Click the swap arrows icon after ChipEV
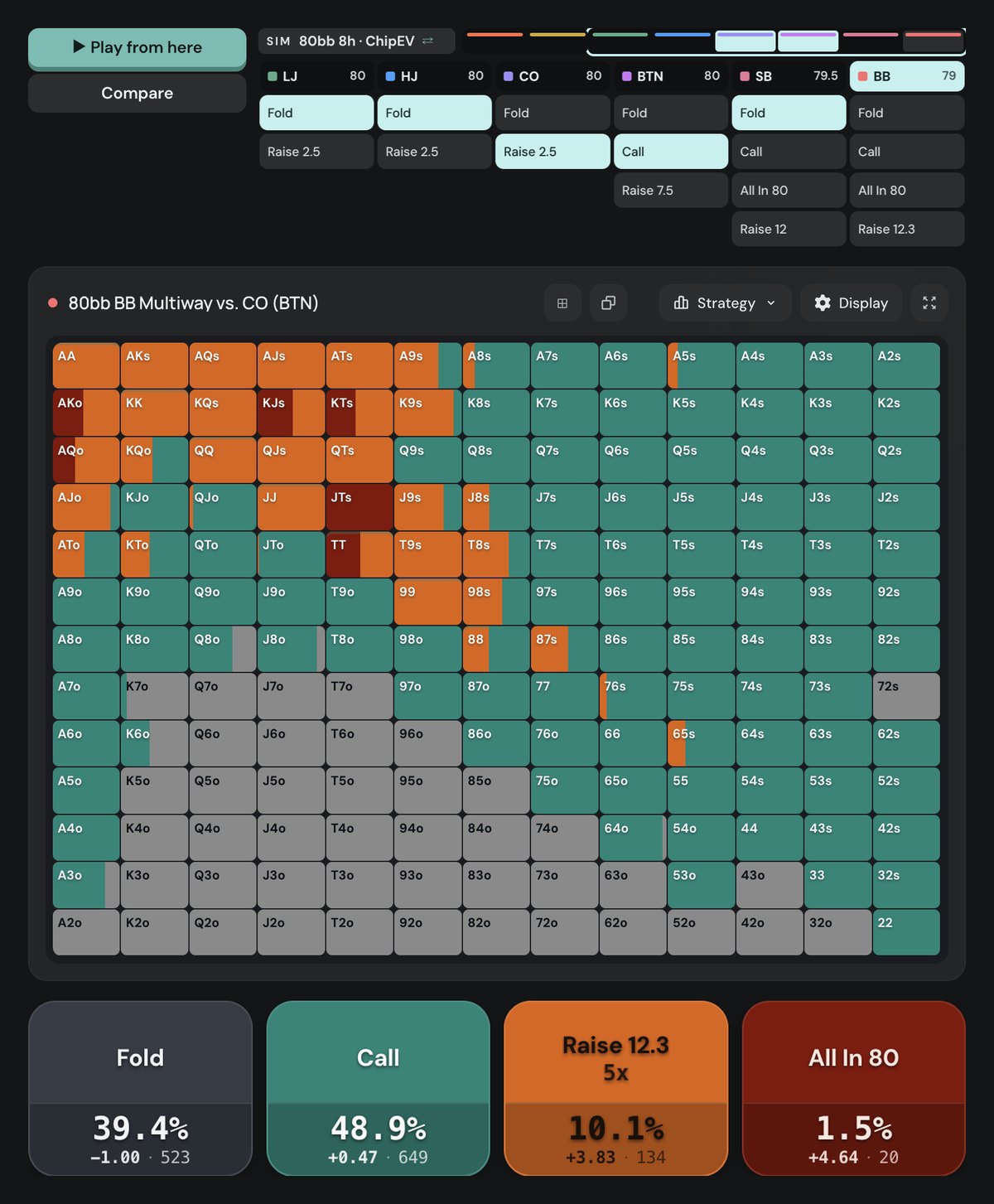This screenshot has height=1204, width=994. point(428,41)
